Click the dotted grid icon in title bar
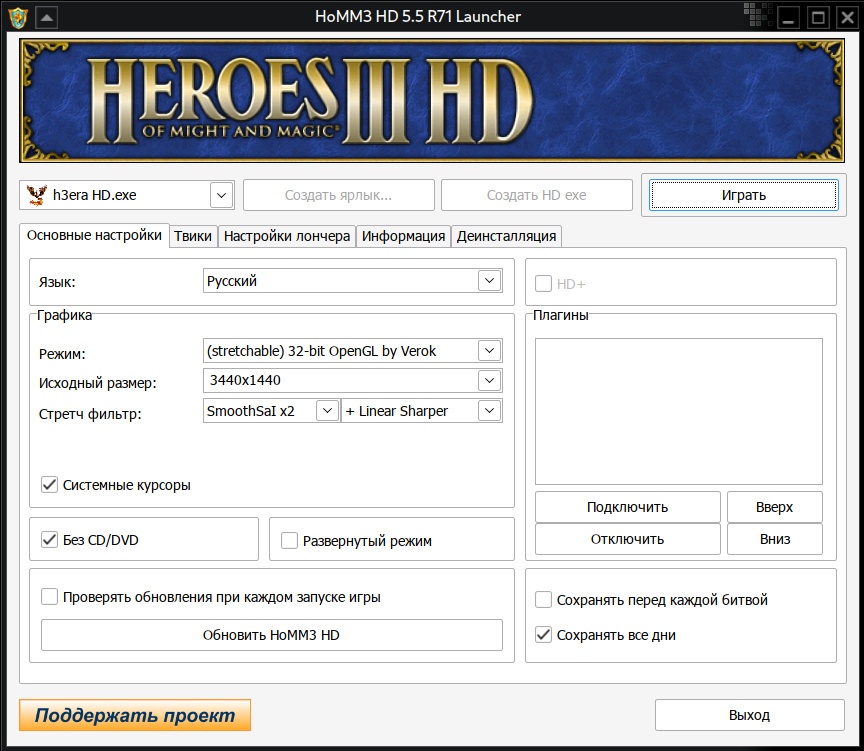The image size is (864, 751). (757, 15)
